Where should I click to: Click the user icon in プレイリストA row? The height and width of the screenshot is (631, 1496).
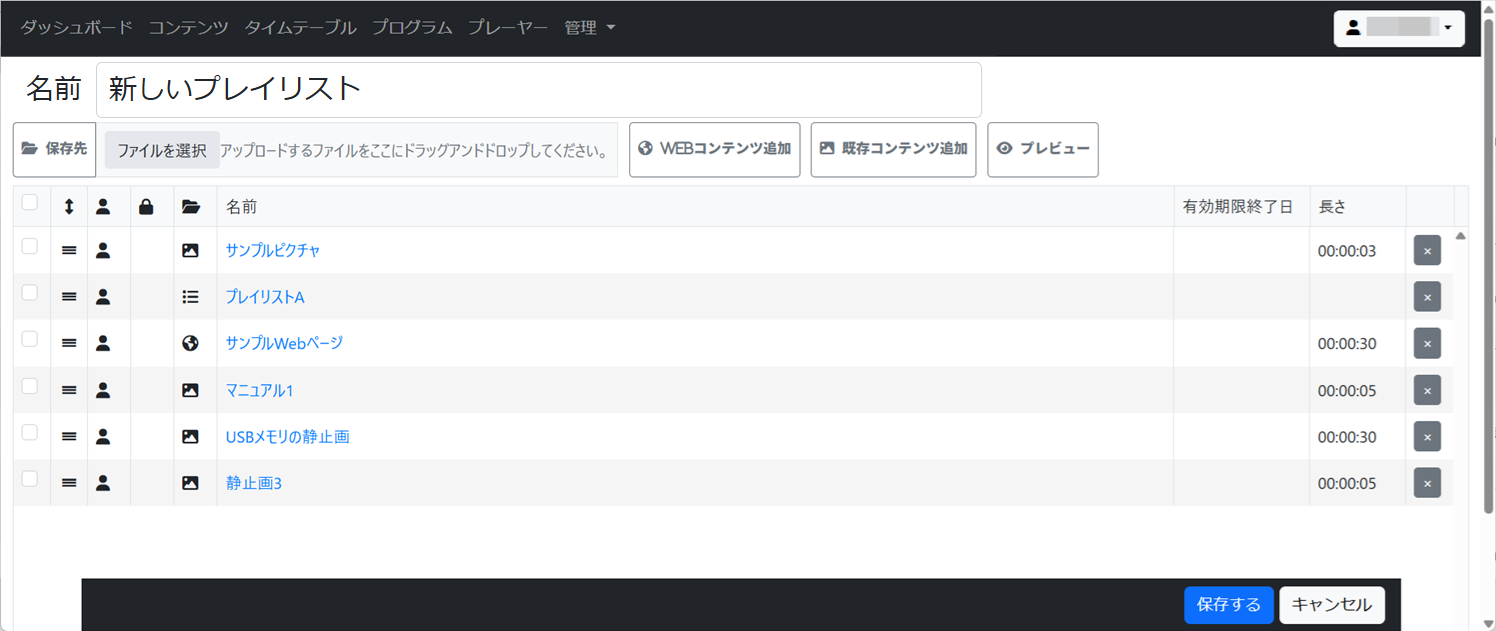coord(102,297)
